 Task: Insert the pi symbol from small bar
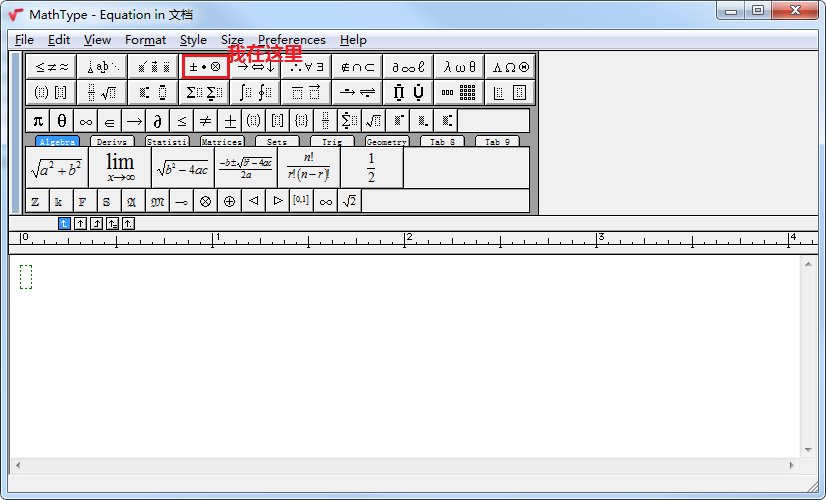pyautogui.click(x=38, y=121)
